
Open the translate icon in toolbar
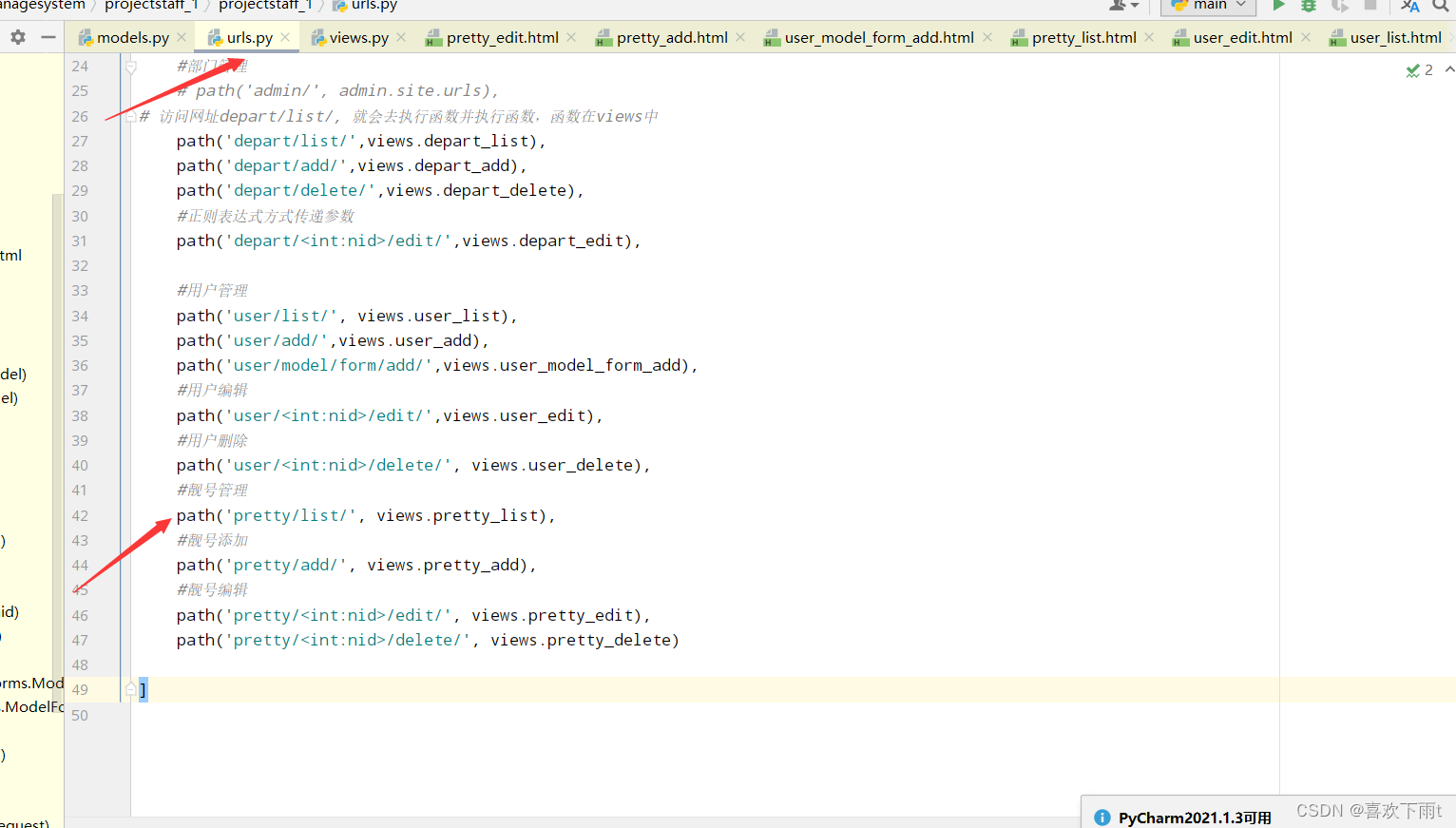coord(1410,6)
